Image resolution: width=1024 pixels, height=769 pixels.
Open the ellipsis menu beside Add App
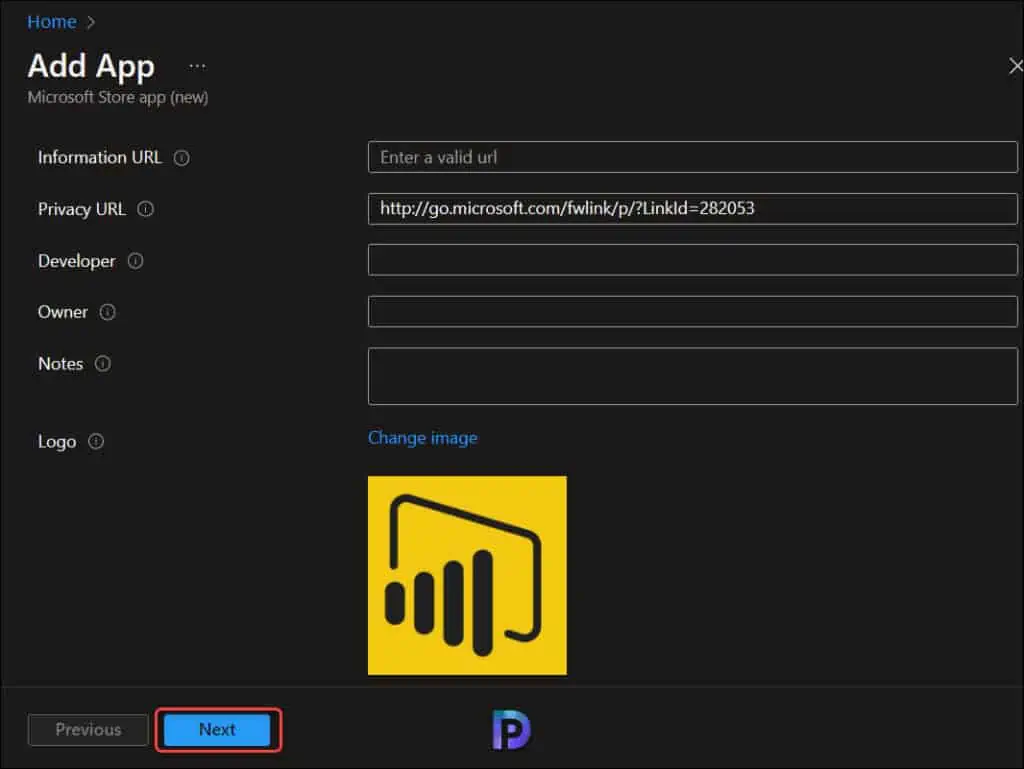(x=197, y=66)
